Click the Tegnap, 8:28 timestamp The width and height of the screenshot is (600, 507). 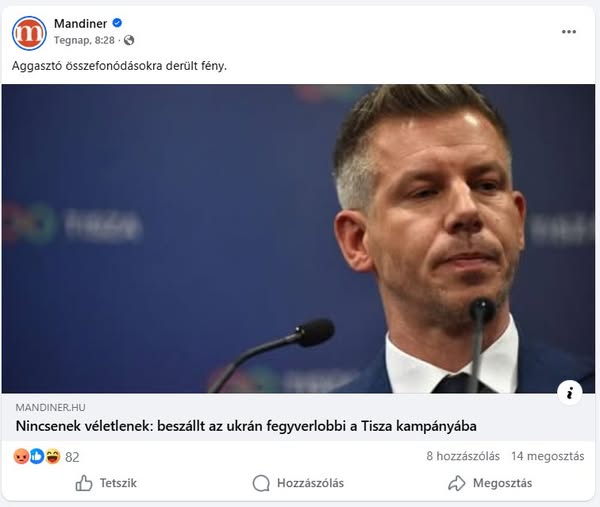tap(84, 40)
